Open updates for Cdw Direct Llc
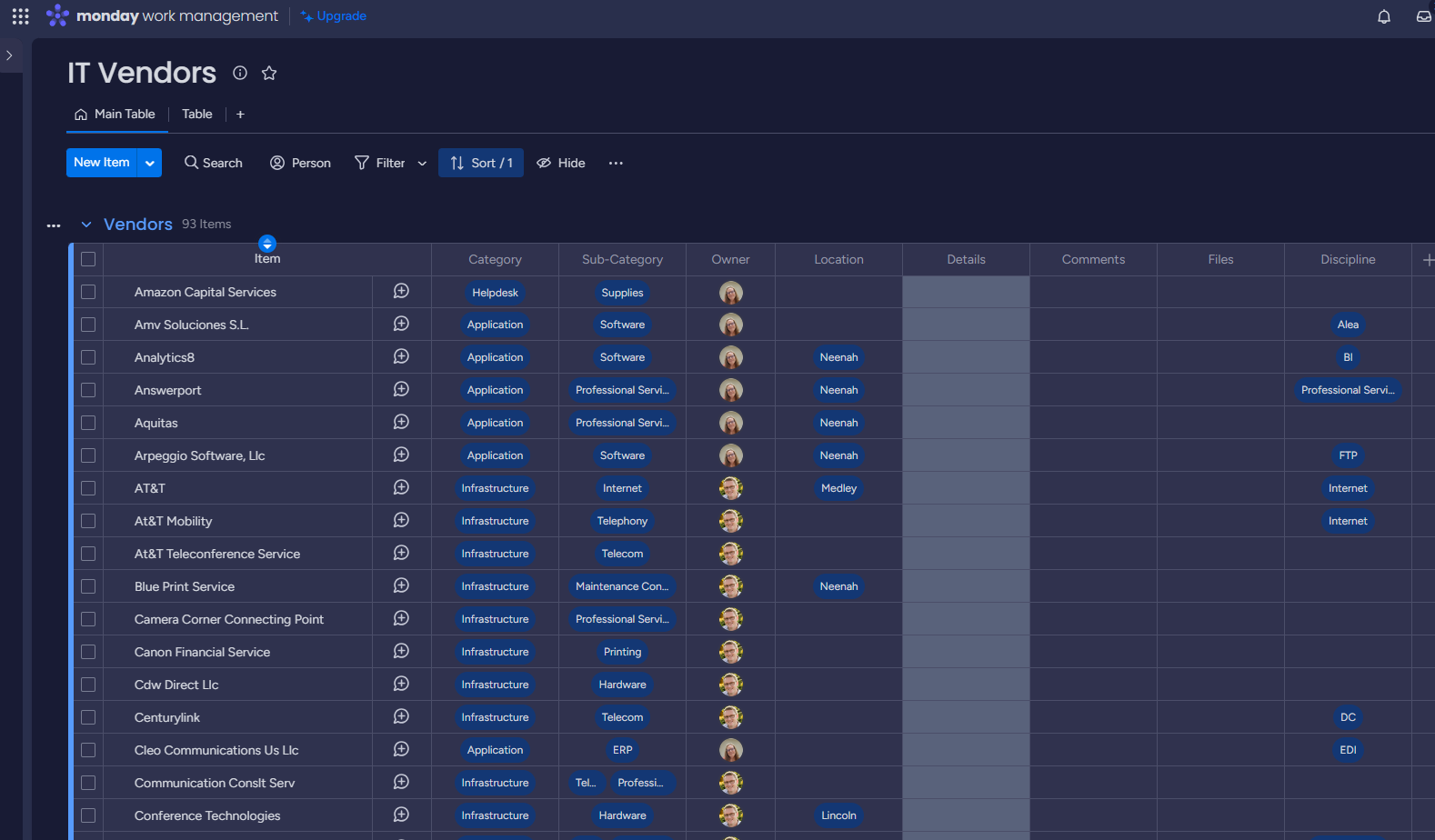This screenshot has height=840, width=1435. click(x=401, y=684)
